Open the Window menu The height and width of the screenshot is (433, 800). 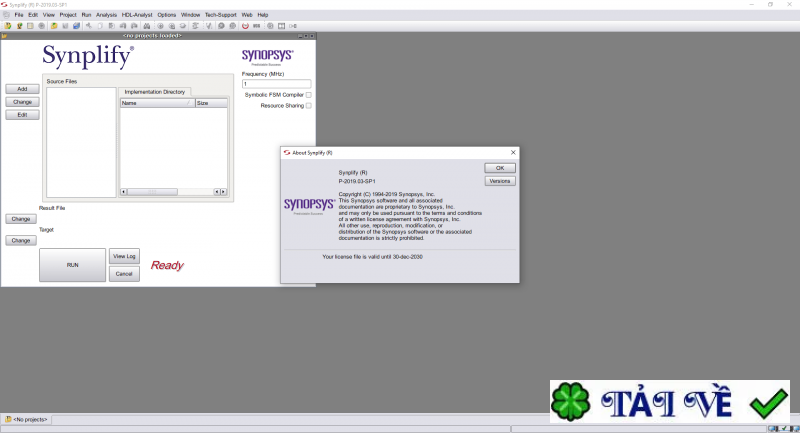point(190,15)
